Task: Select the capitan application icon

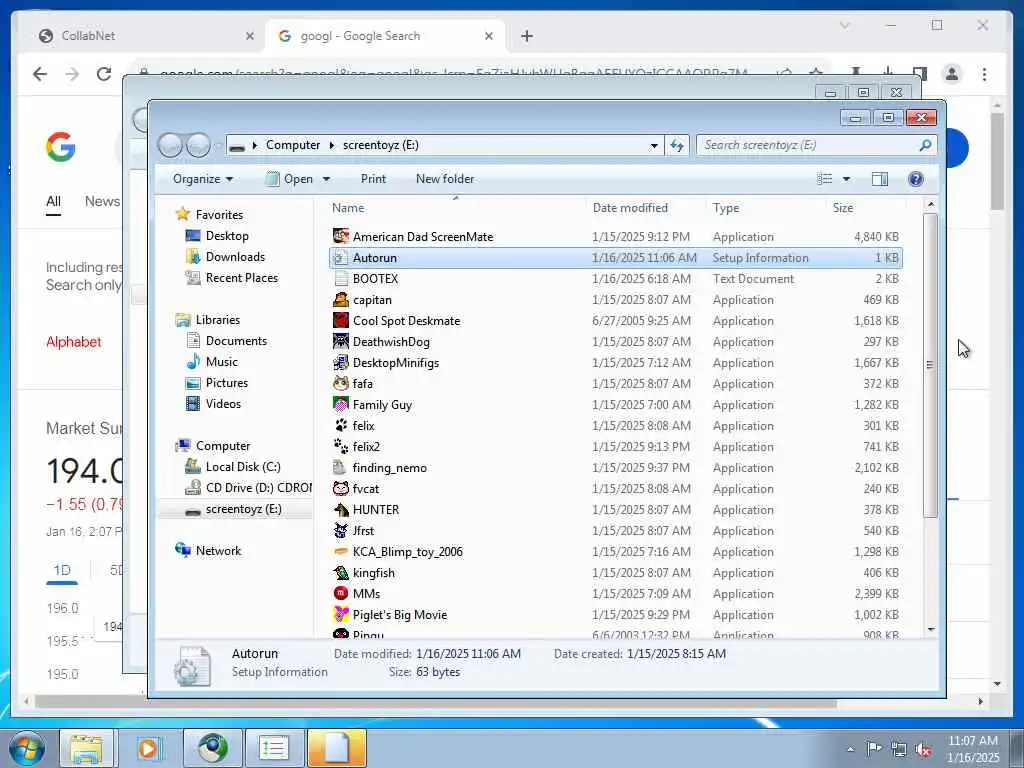Action: pos(340,300)
